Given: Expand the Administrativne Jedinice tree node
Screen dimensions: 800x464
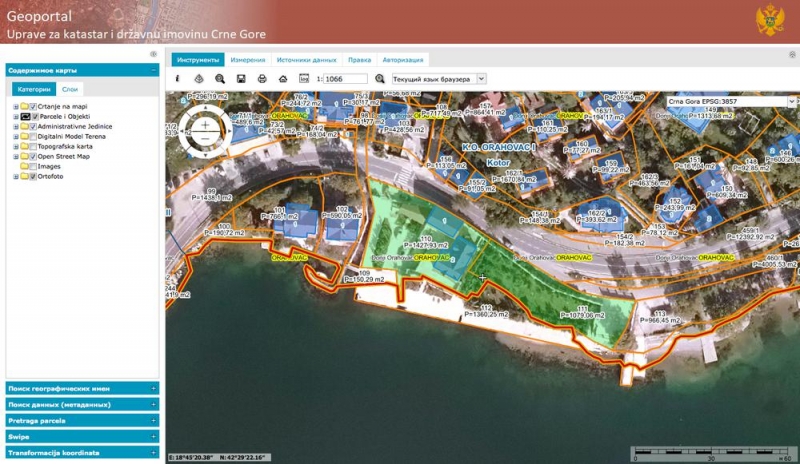Looking at the screenshot, I should click(x=16, y=127).
